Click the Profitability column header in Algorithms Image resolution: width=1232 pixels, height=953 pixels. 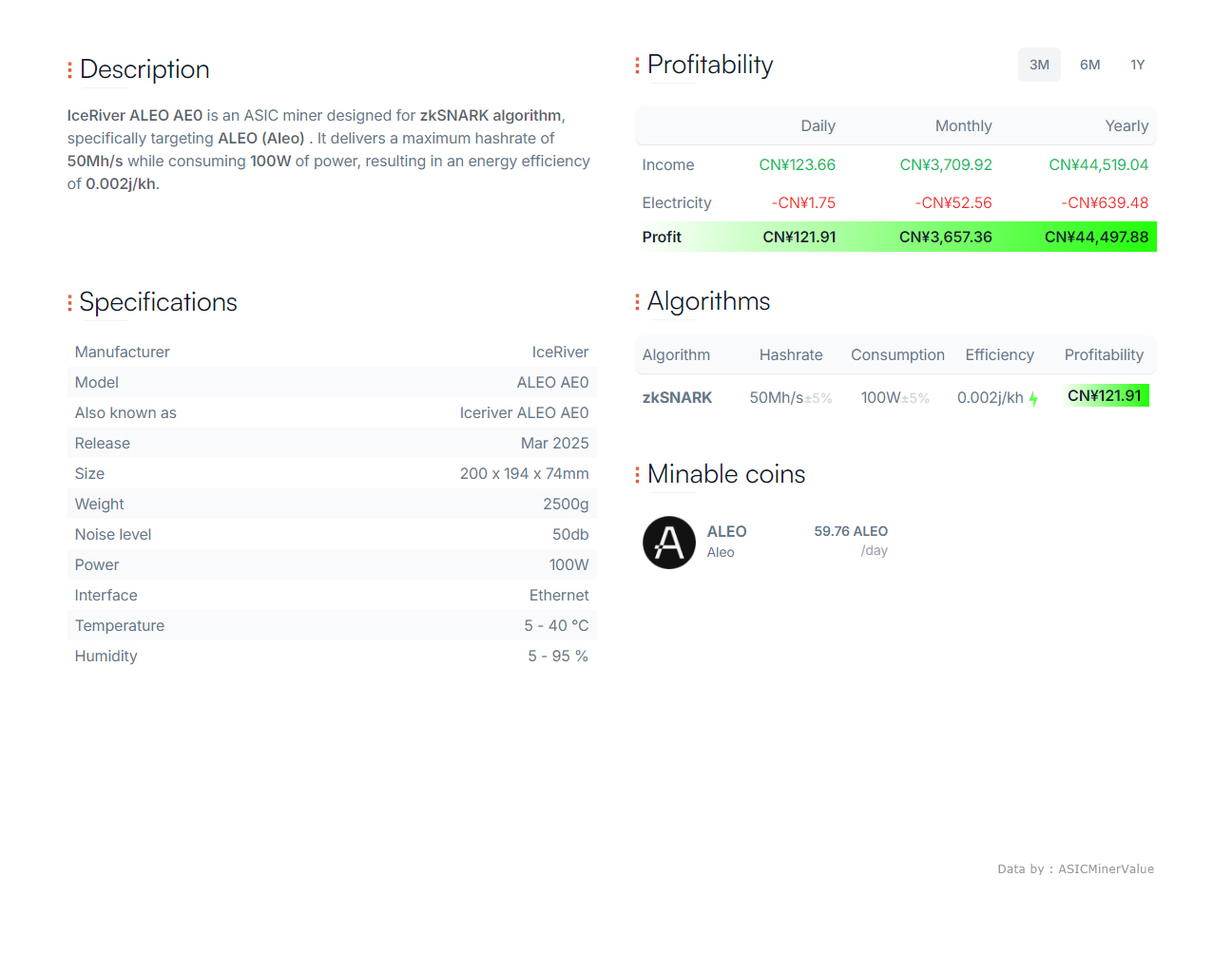(1104, 354)
